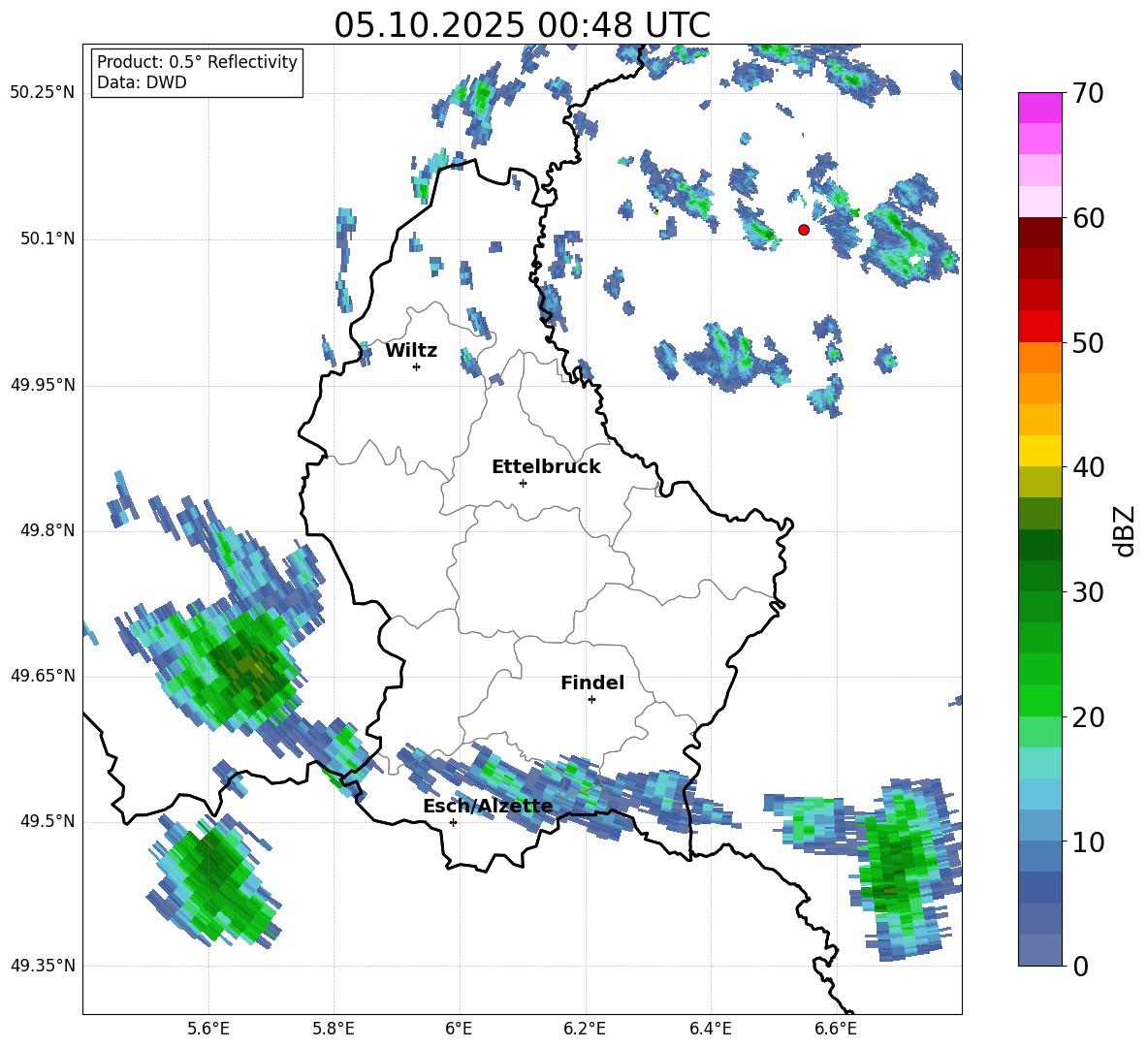Click the Data: DWD text
Image resolution: width=1148 pixels, height=1048 pixels.
coord(142,82)
